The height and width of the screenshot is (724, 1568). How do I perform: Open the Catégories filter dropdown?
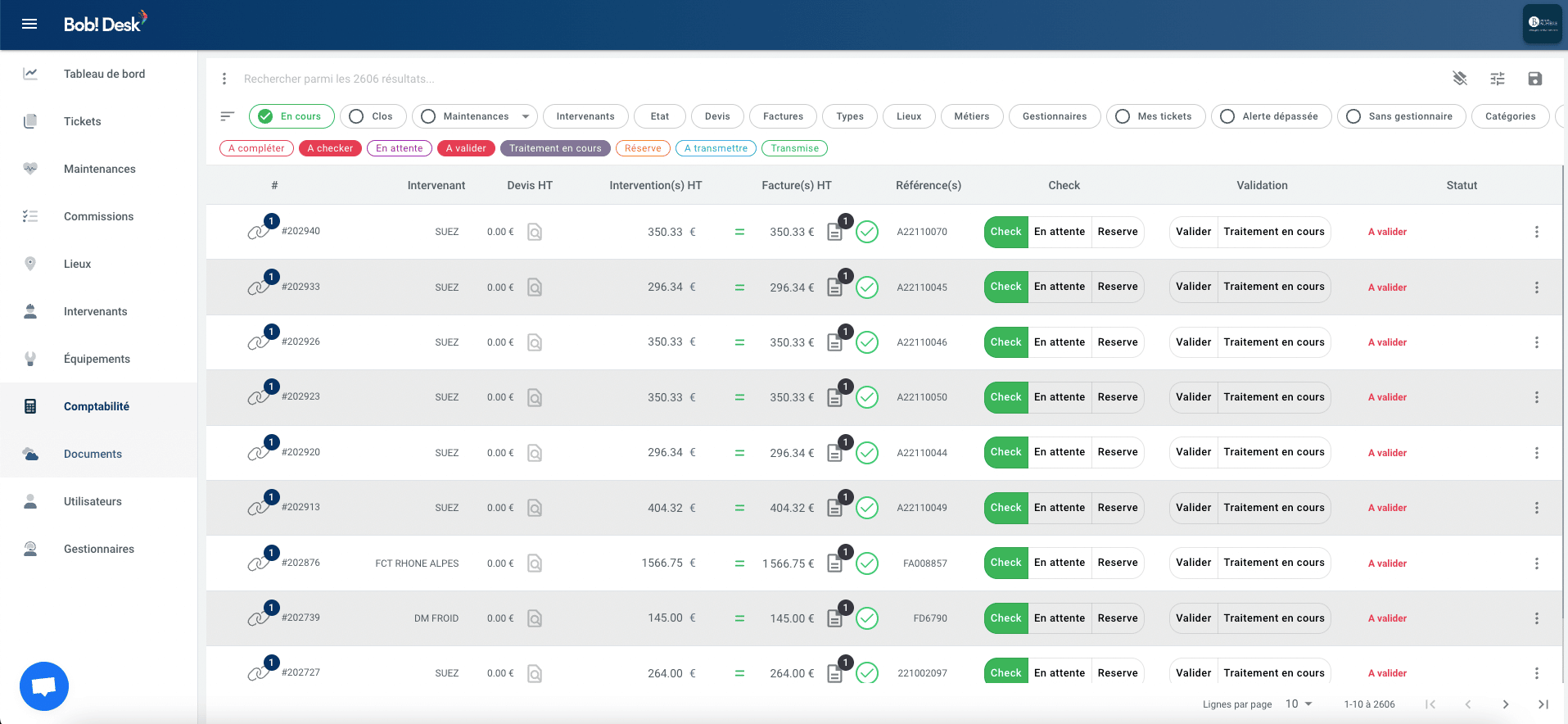(1511, 116)
